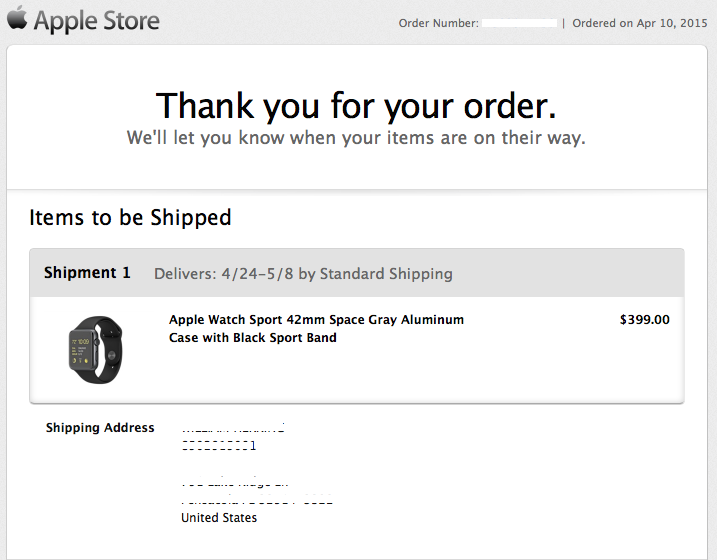Click the redacted second address line
The height and width of the screenshot is (560, 717).
coord(219,446)
